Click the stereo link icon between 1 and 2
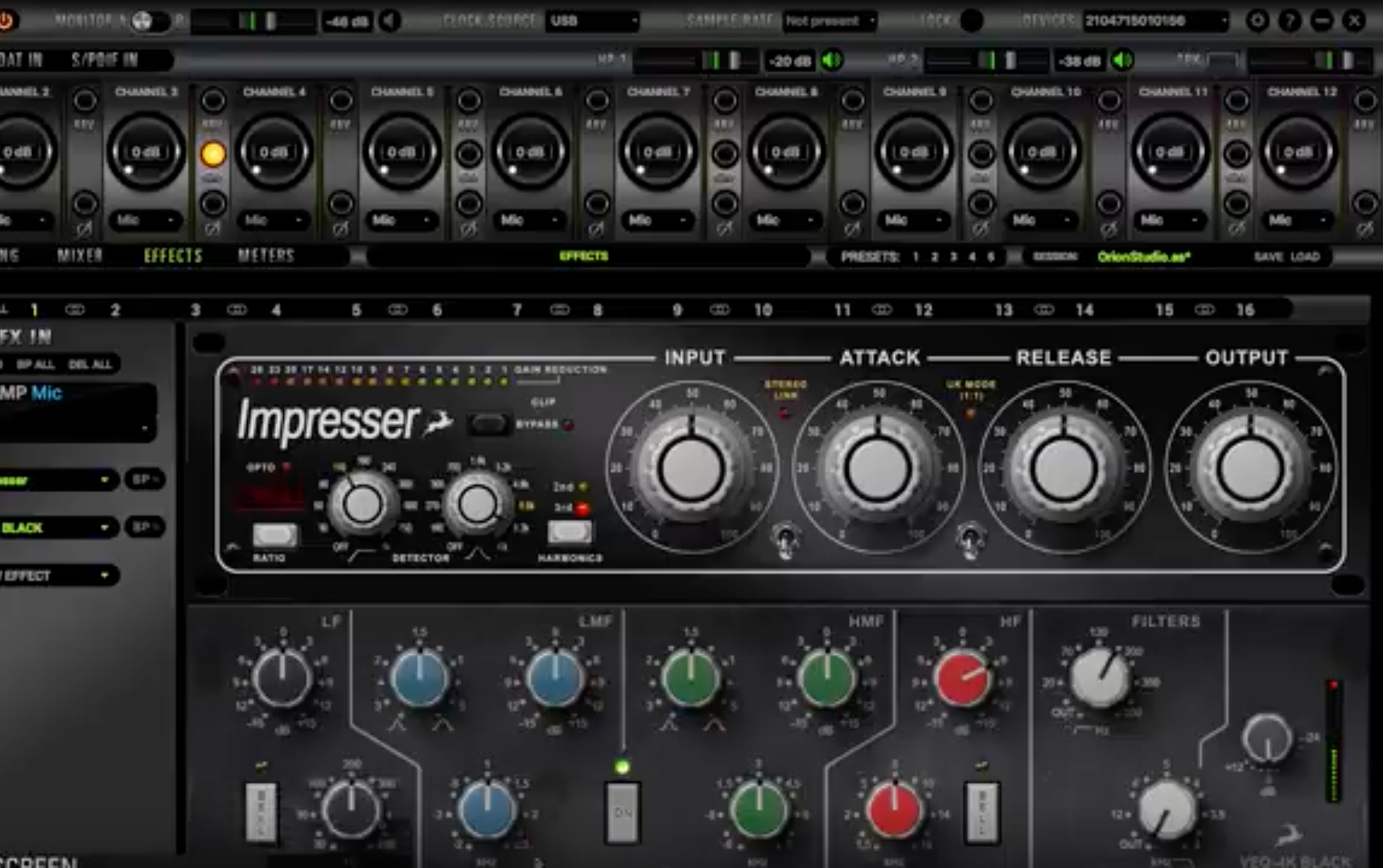 (75, 310)
